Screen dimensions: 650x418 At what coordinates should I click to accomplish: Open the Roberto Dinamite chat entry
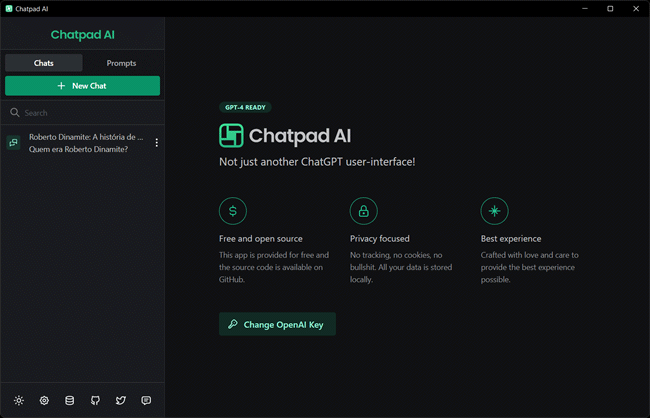[82, 143]
